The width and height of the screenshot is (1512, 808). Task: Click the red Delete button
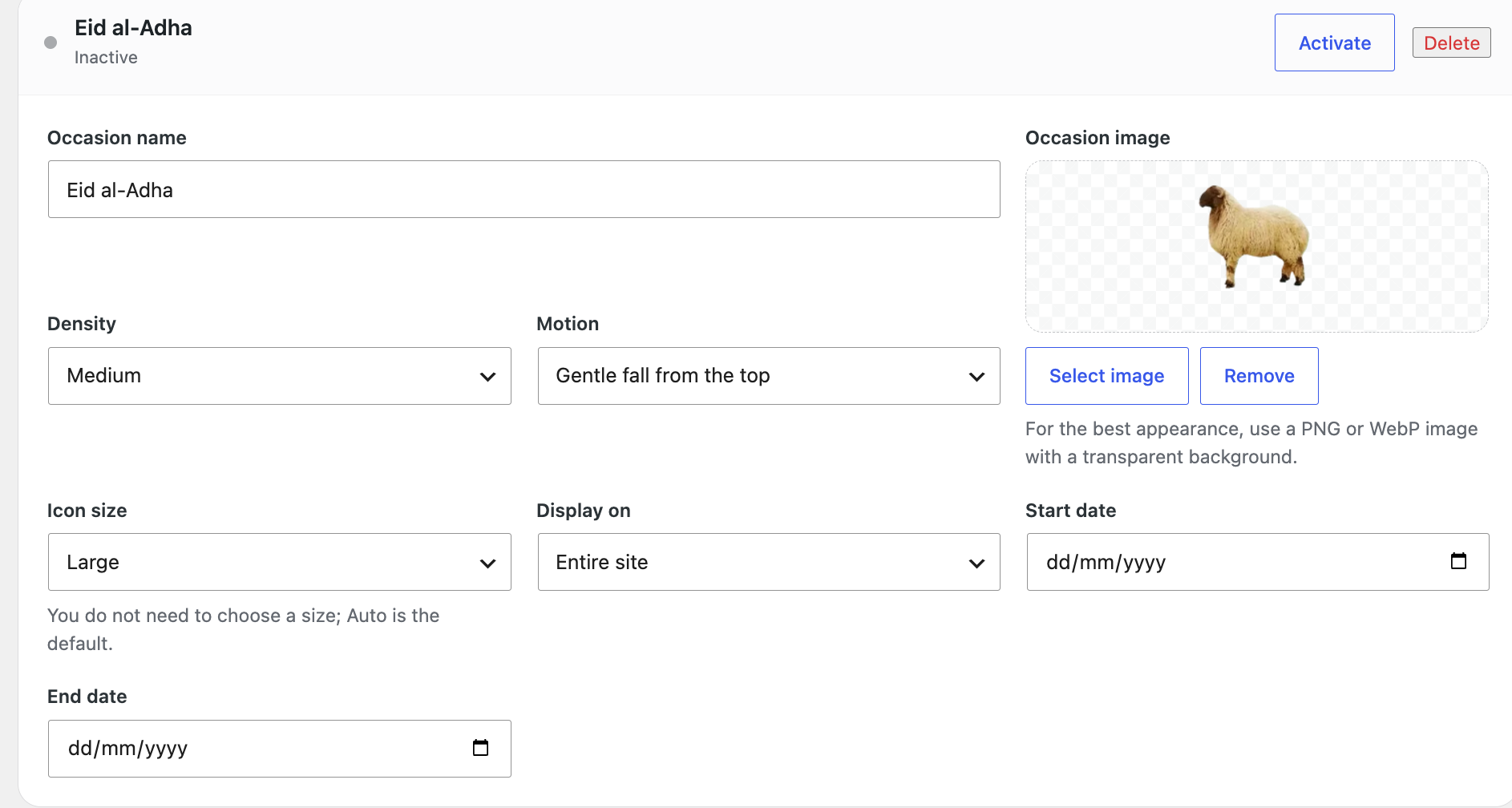[x=1452, y=42]
